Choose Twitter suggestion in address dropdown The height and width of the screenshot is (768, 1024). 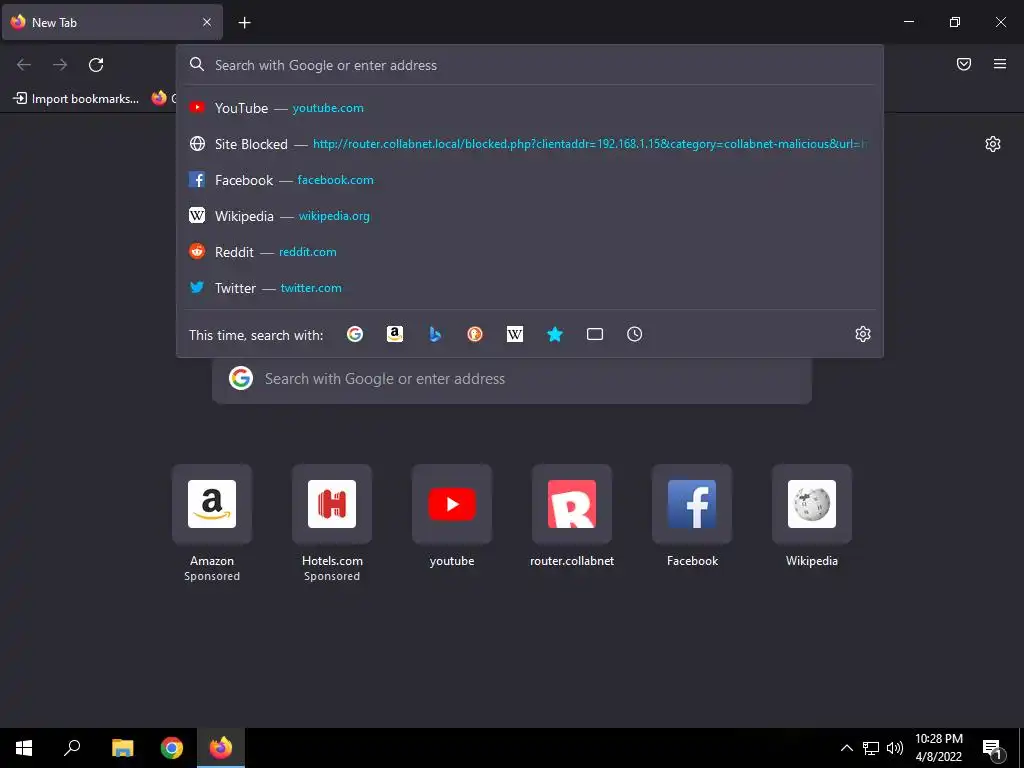pos(530,287)
